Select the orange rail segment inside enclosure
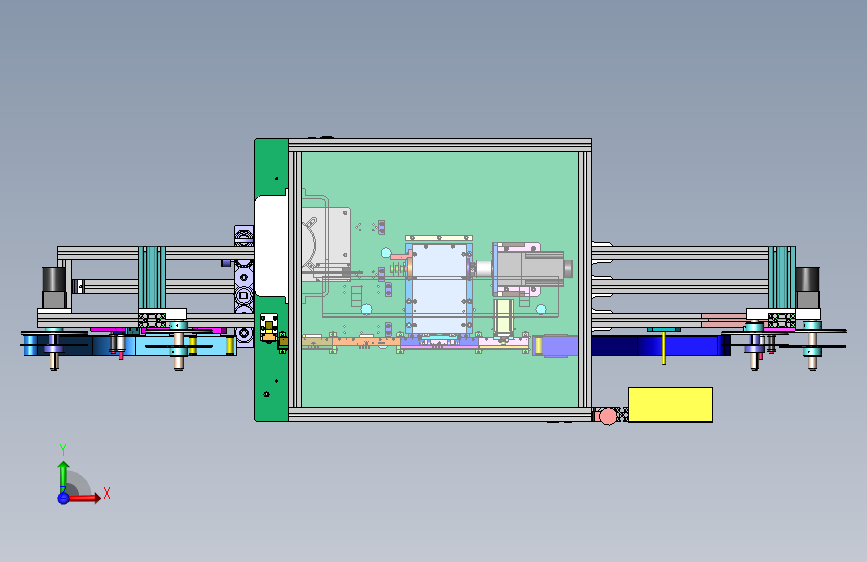 pyautogui.click(x=365, y=342)
